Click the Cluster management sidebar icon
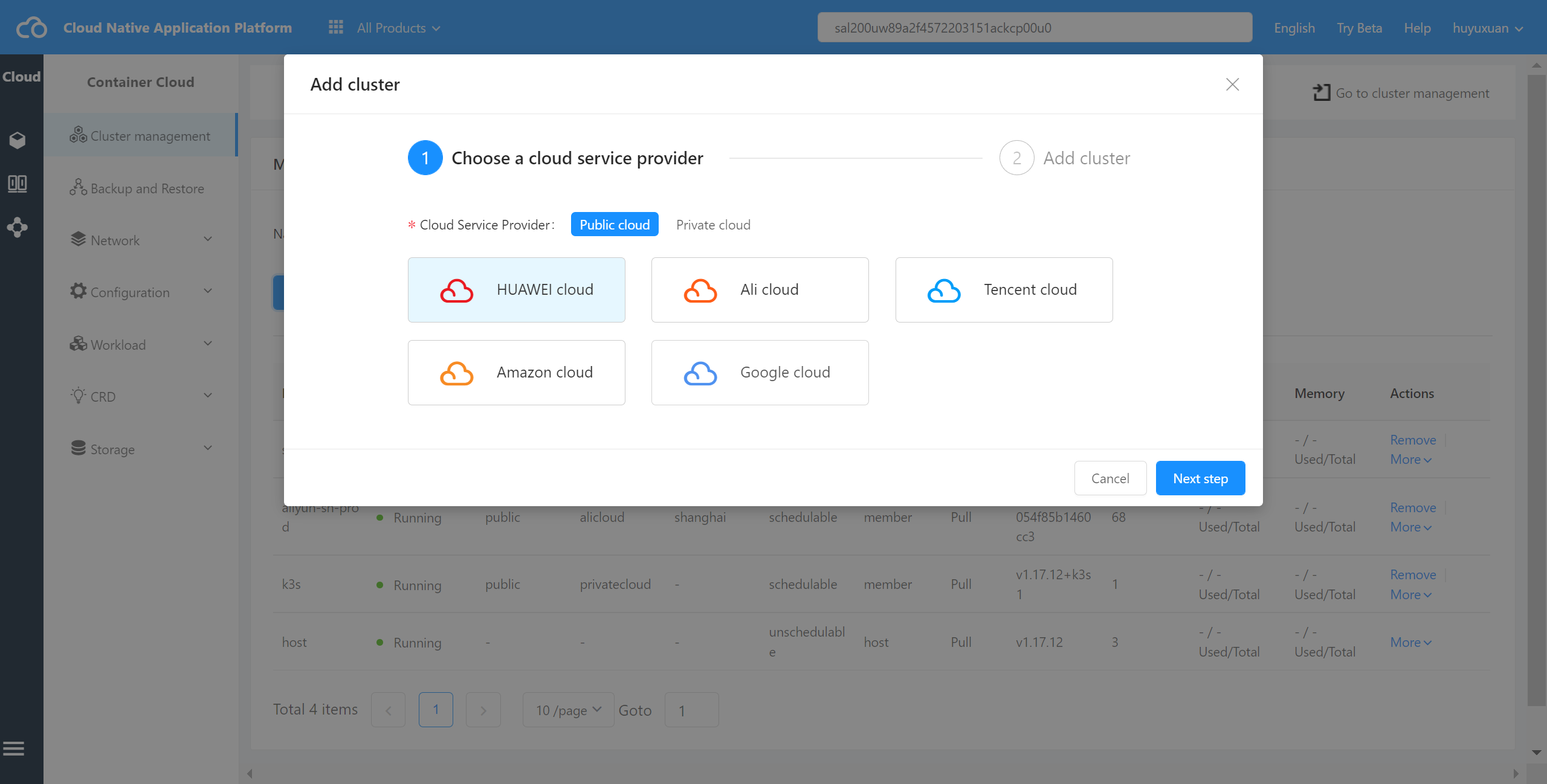This screenshot has width=1547, height=784. (x=78, y=135)
